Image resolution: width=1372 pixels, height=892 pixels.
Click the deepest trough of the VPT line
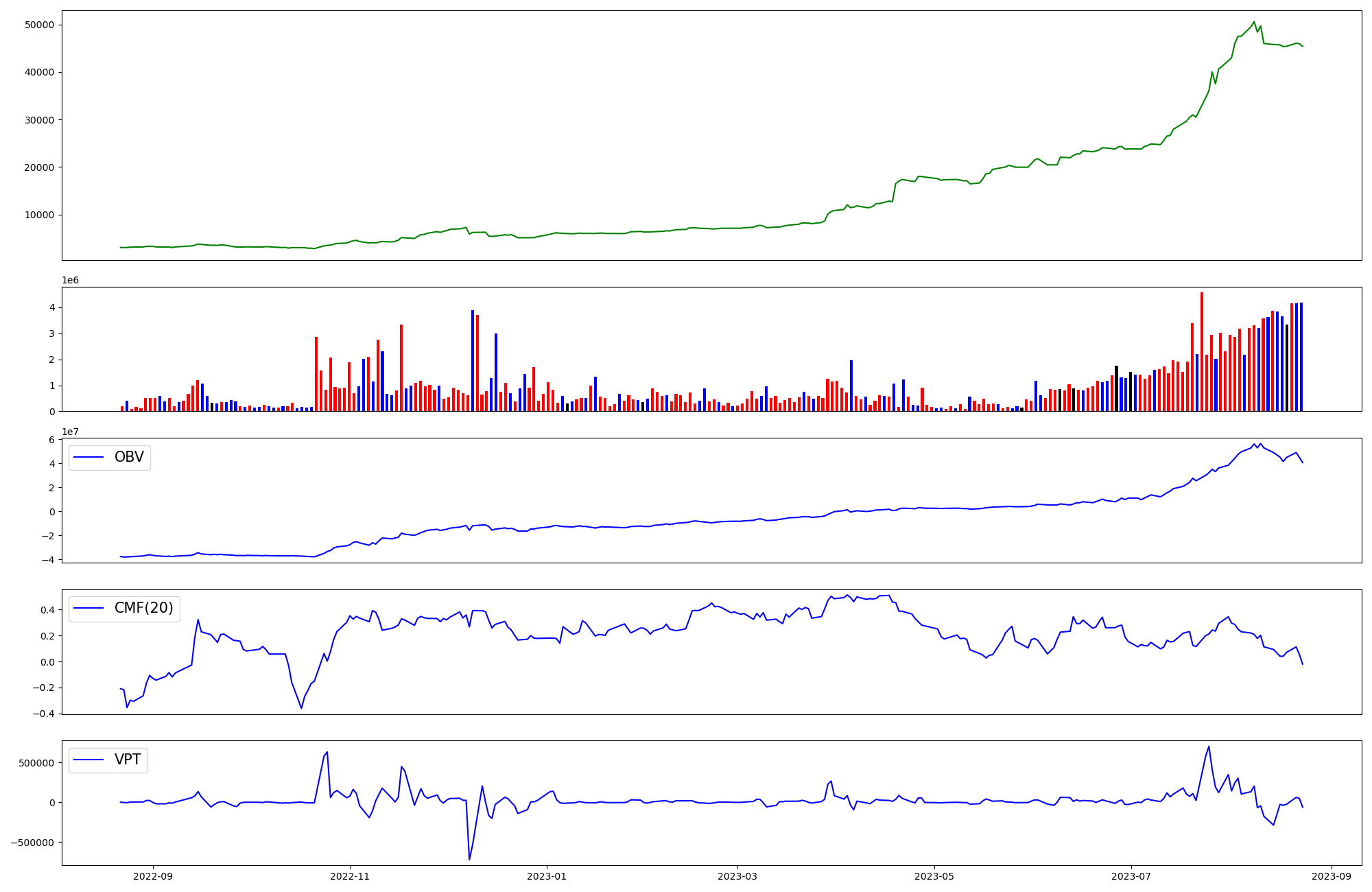point(469,858)
